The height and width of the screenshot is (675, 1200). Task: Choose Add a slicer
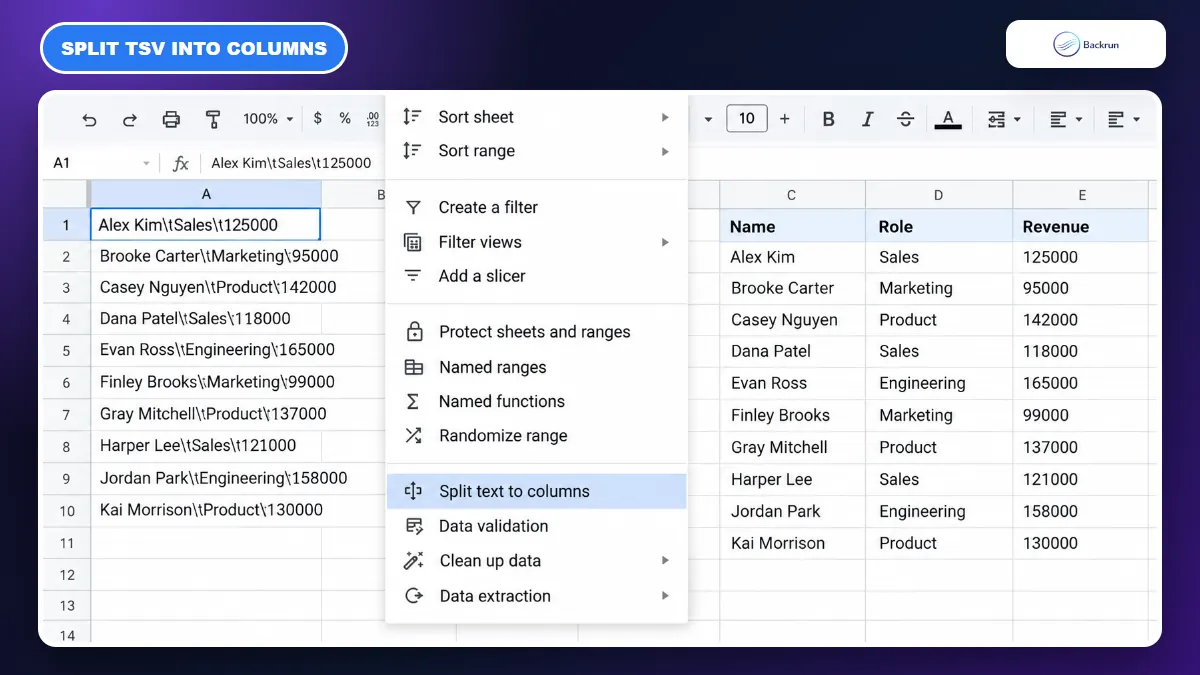point(536,276)
